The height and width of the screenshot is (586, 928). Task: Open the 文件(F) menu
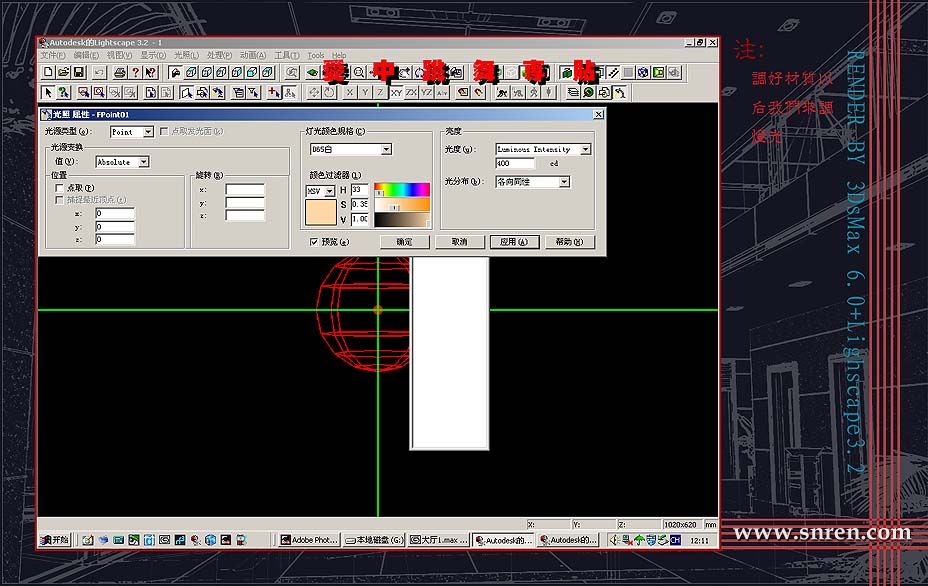pos(53,55)
